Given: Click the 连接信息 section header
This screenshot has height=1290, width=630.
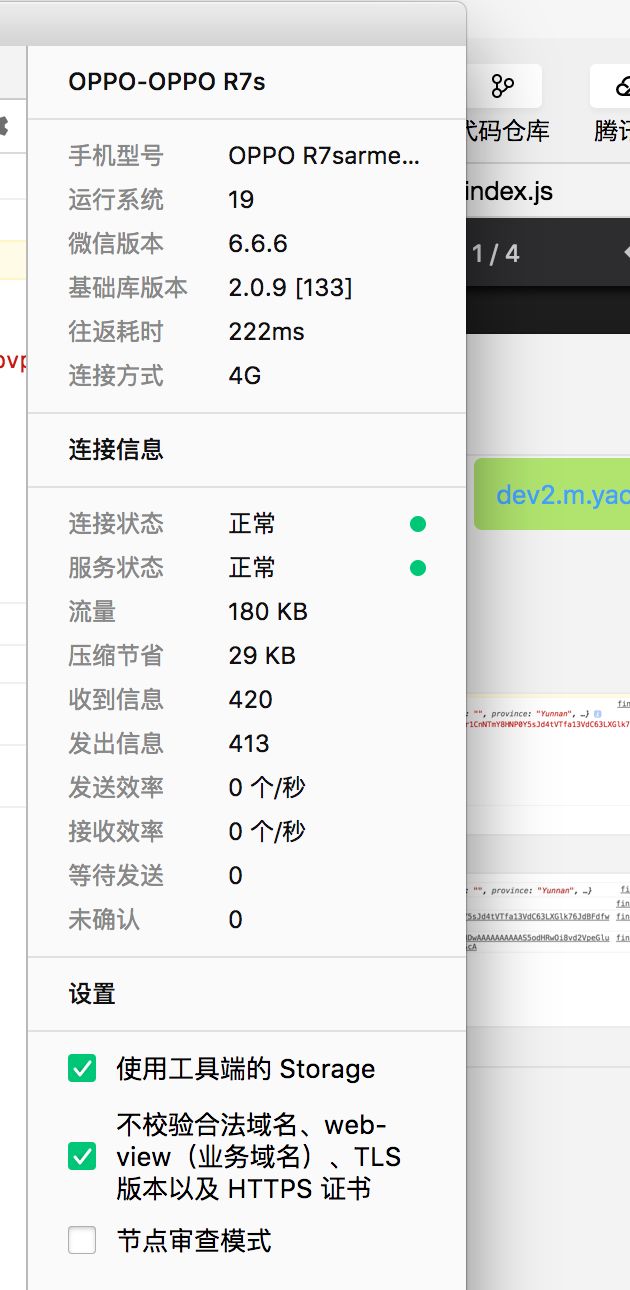Looking at the screenshot, I should pyautogui.click(x=116, y=450).
